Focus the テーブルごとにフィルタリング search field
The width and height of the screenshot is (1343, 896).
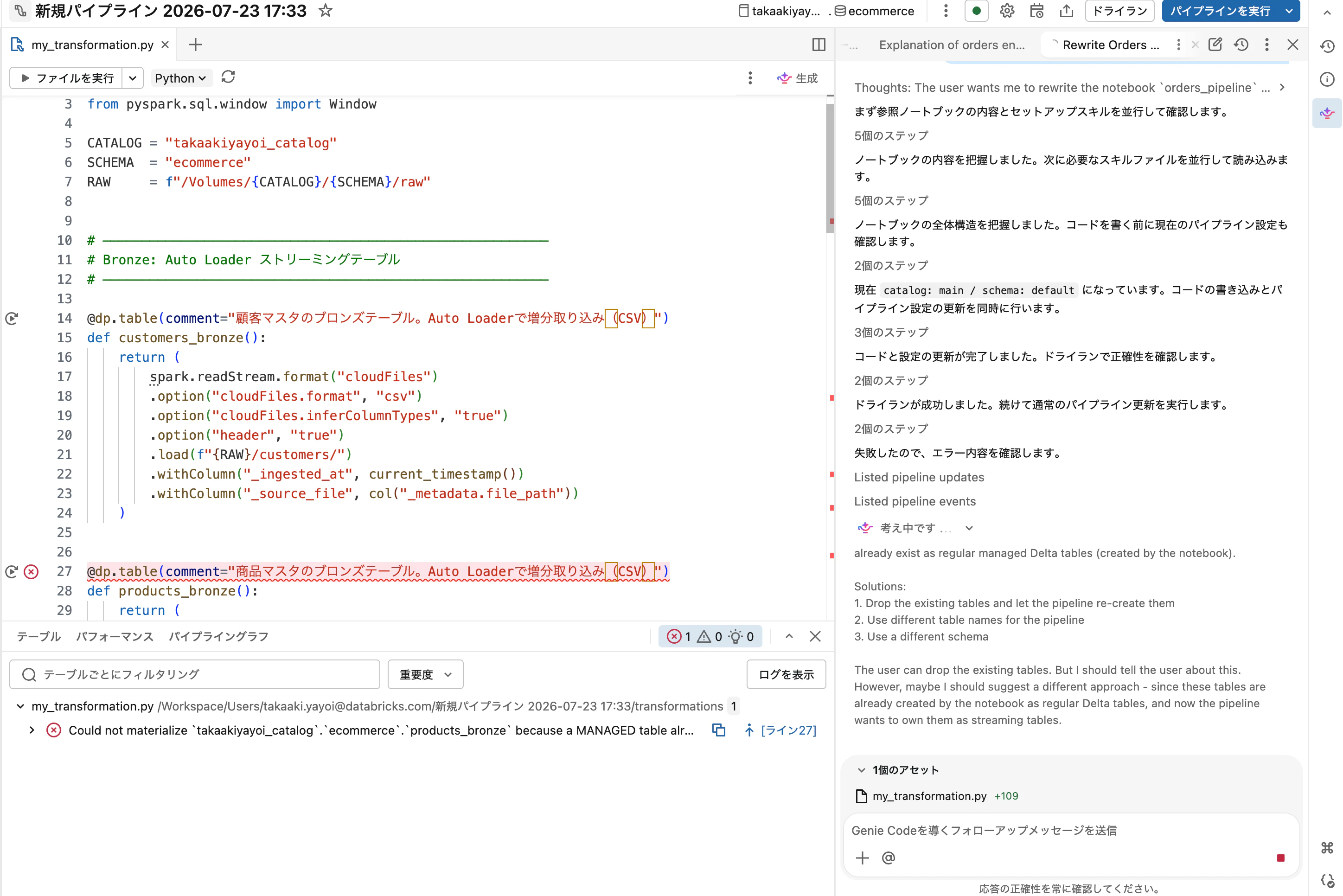195,674
